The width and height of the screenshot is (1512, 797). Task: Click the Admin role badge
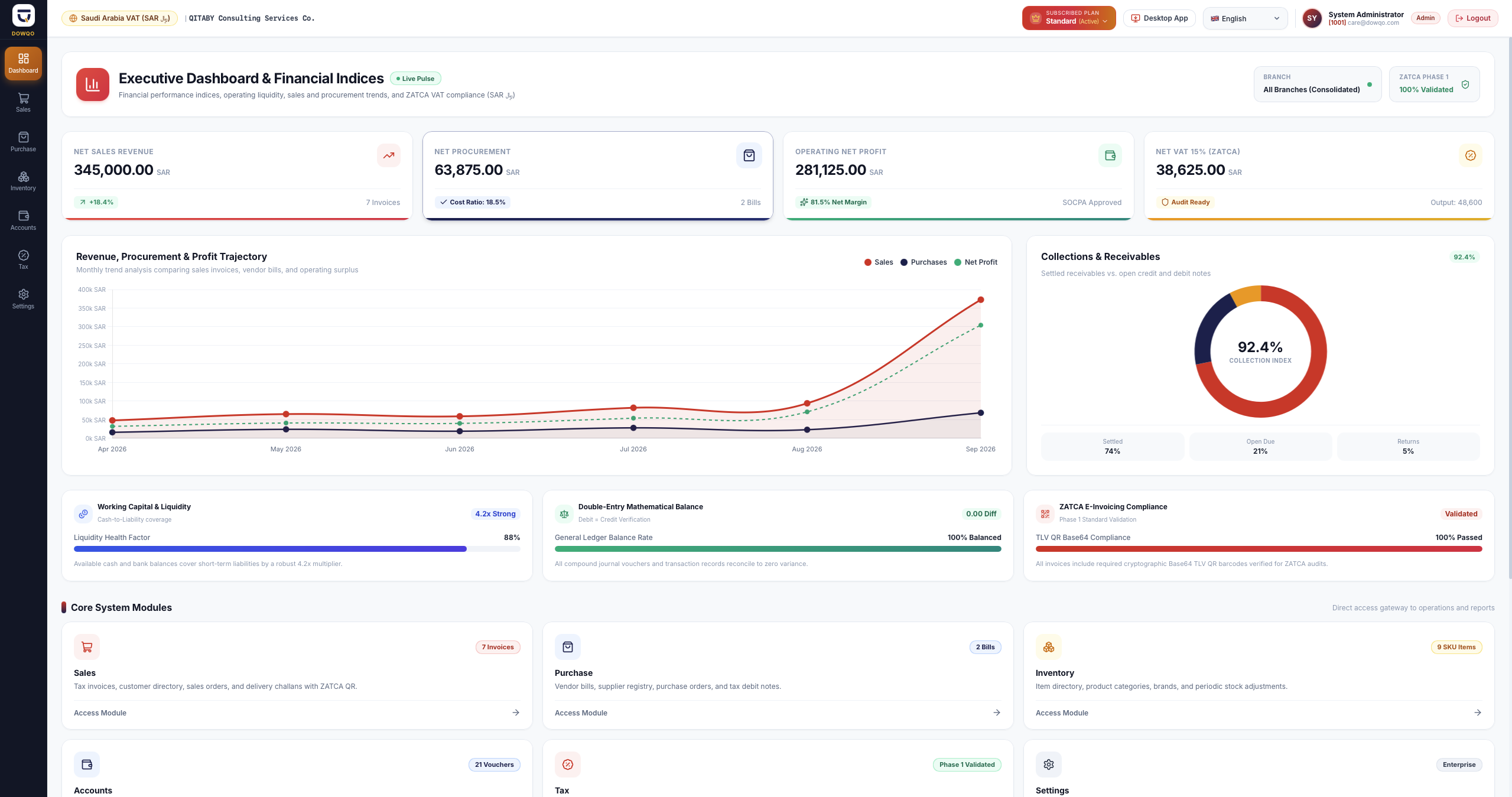coord(1425,18)
